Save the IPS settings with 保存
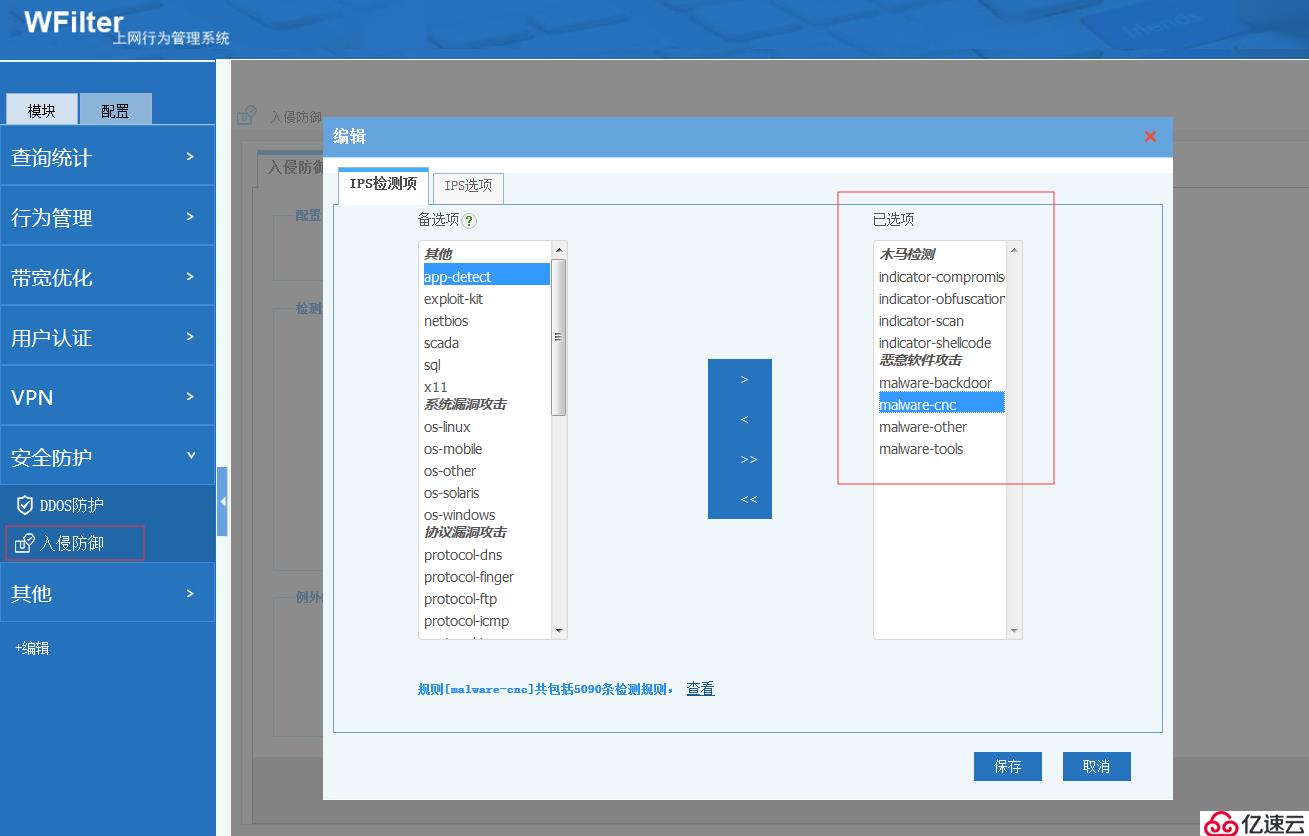 tap(1008, 766)
